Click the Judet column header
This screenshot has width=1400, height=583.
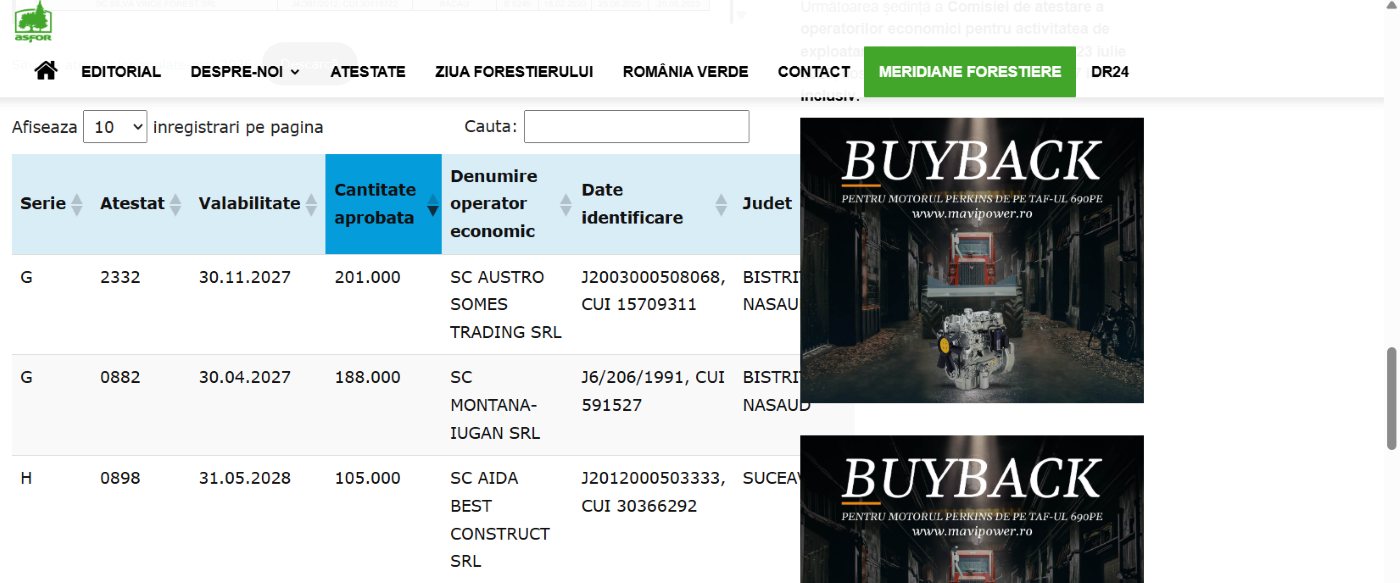[x=767, y=204]
